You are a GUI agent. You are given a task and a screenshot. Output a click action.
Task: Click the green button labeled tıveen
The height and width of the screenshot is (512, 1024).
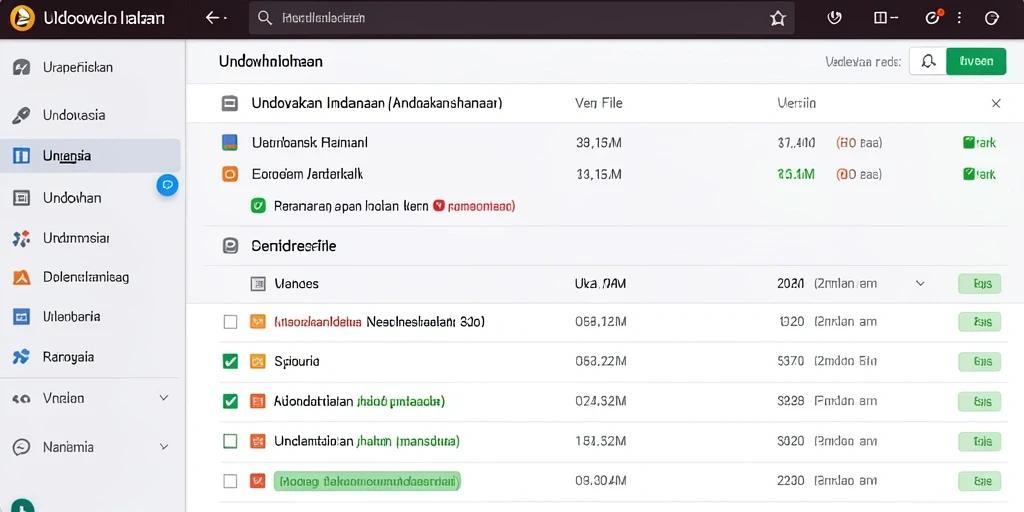[976, 61]
